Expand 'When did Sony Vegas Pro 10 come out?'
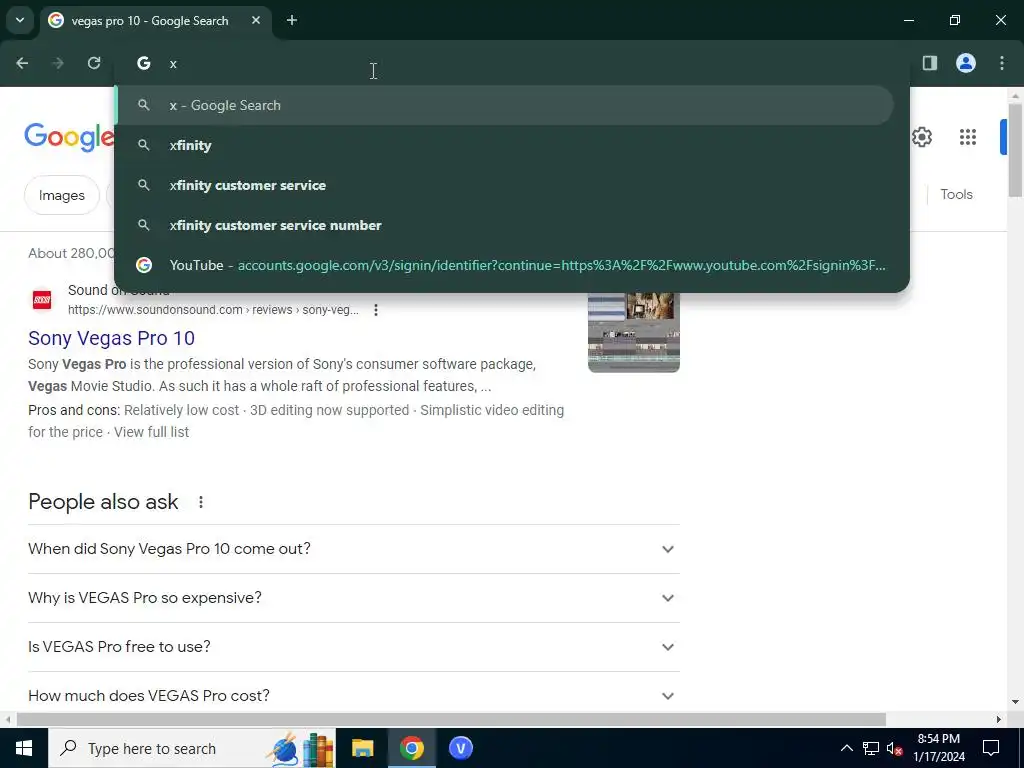The image size is (1024, 768). [353, 549]
